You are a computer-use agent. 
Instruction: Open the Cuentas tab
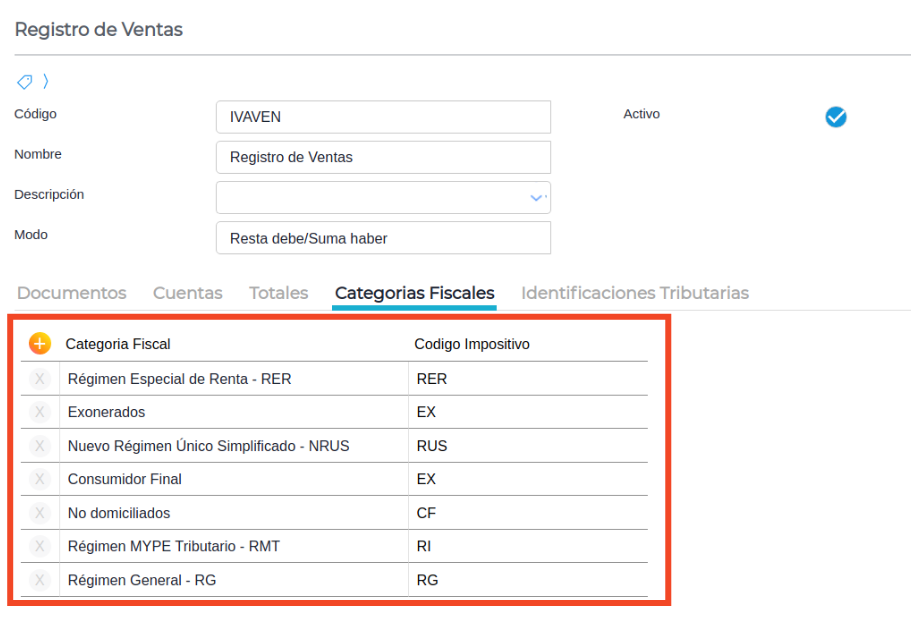click(188, 293)
